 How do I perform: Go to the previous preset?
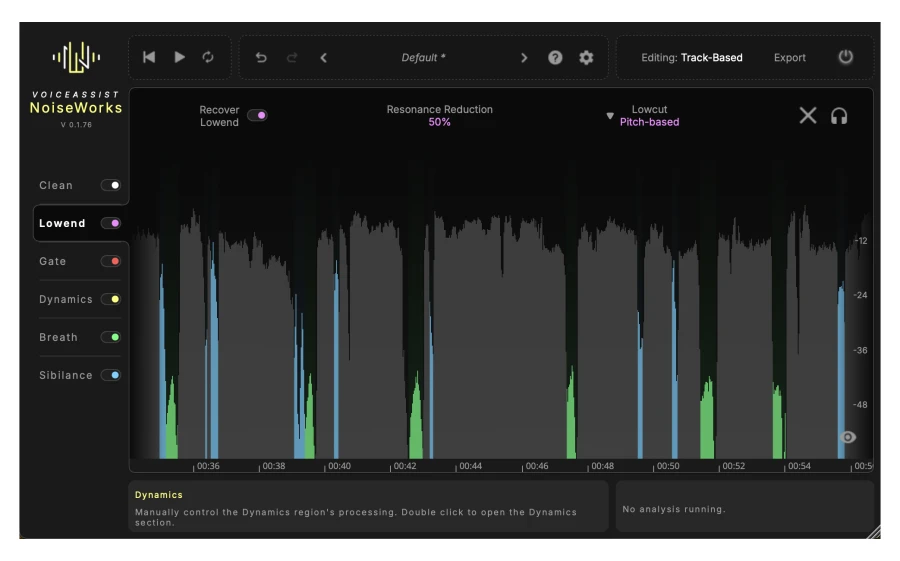point(324,57)
